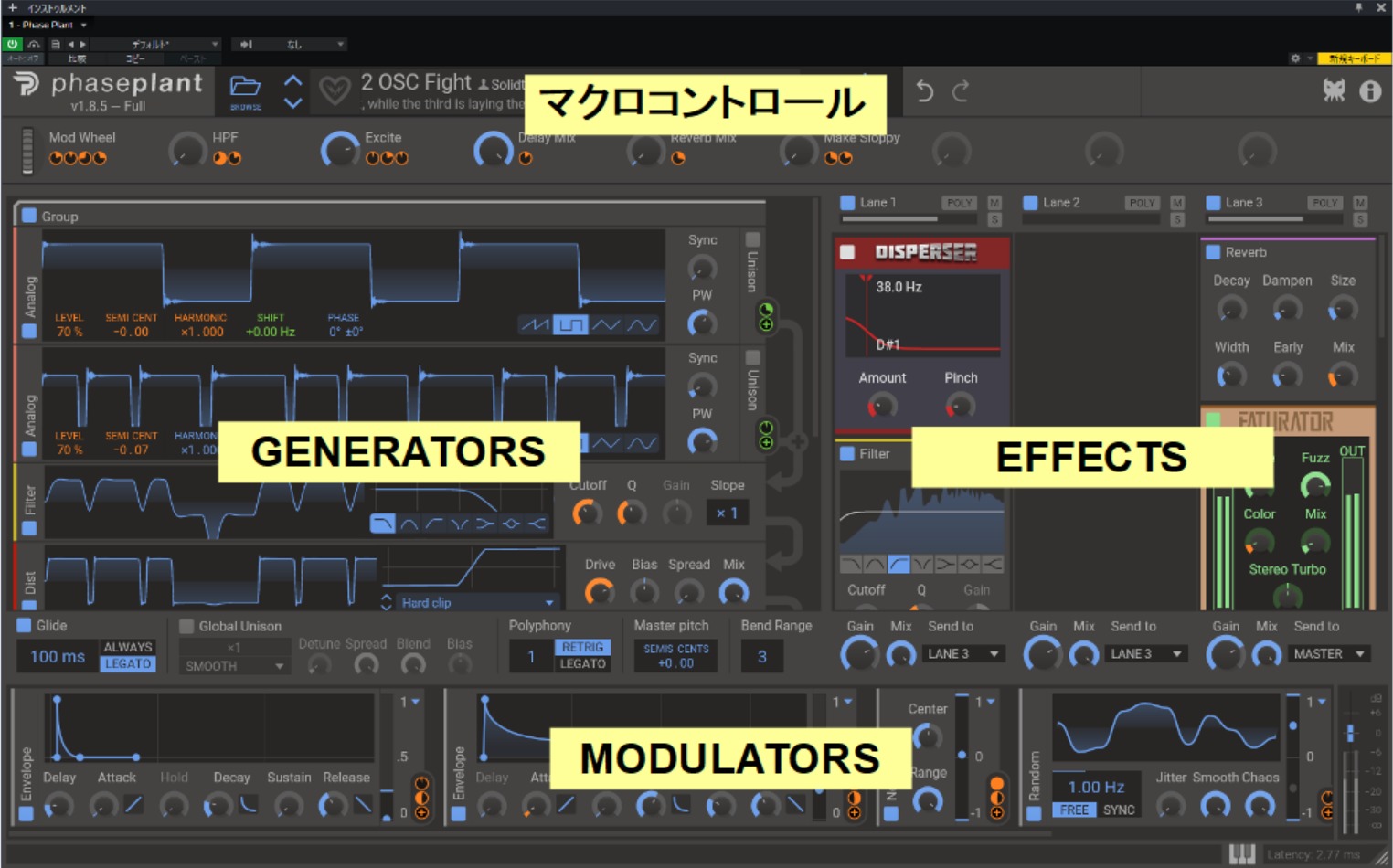Screen dimensions: 1393x868
Task: Click the Mod Wheel slider
Action: click(x=27, y=151)
